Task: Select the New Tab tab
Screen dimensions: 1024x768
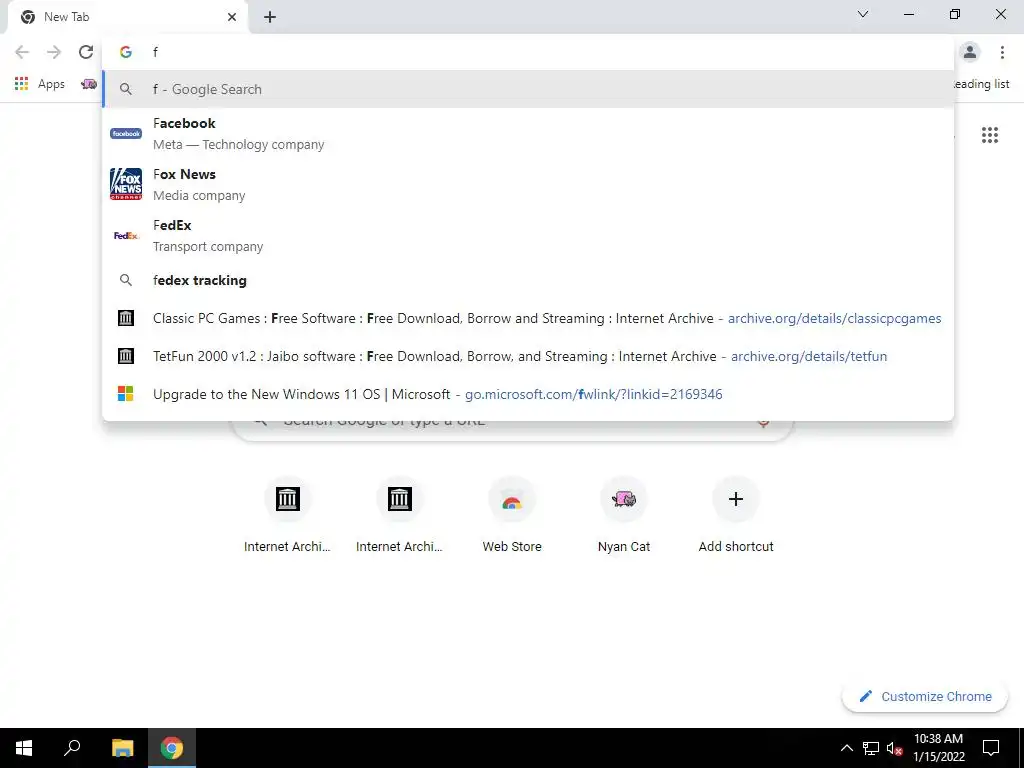Action: 127,17
